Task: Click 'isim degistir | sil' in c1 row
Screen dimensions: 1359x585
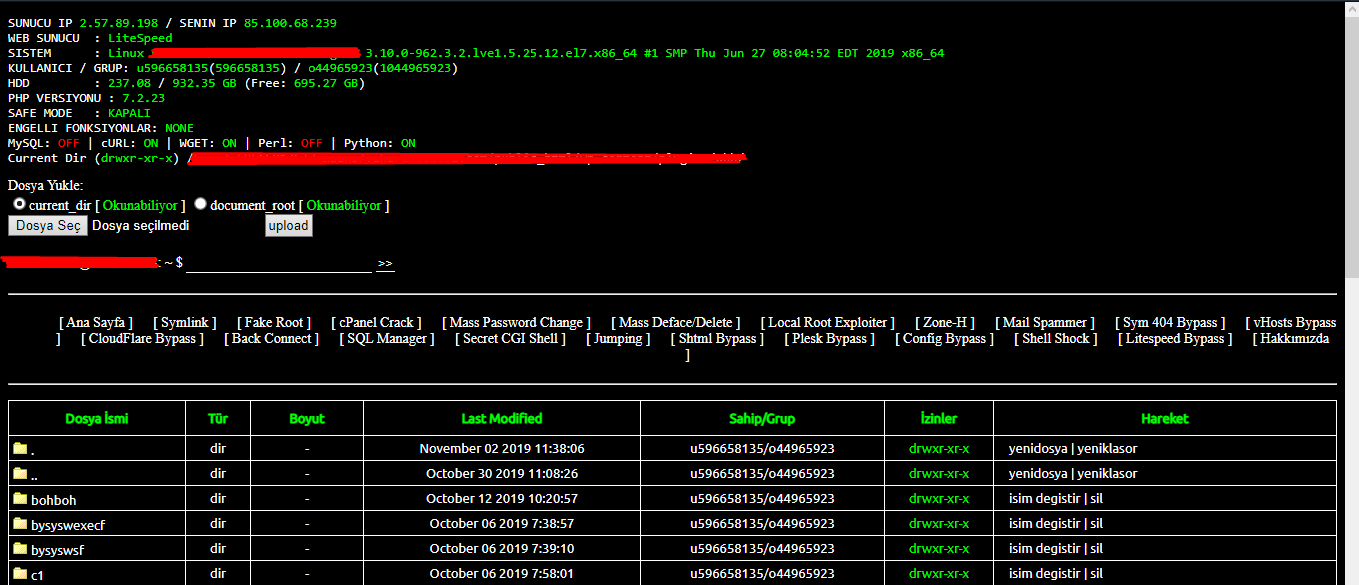Action: pyautogui.click(x=1055, y=573)
